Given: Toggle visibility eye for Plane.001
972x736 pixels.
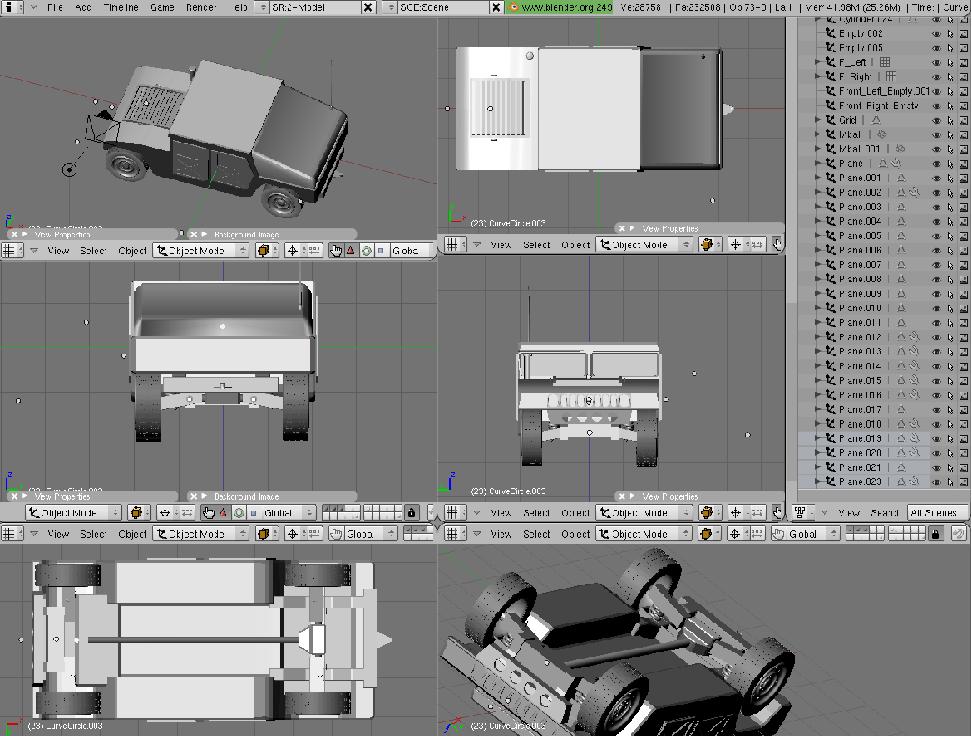Looking at the screenshot, I should [x=936, y=178].
